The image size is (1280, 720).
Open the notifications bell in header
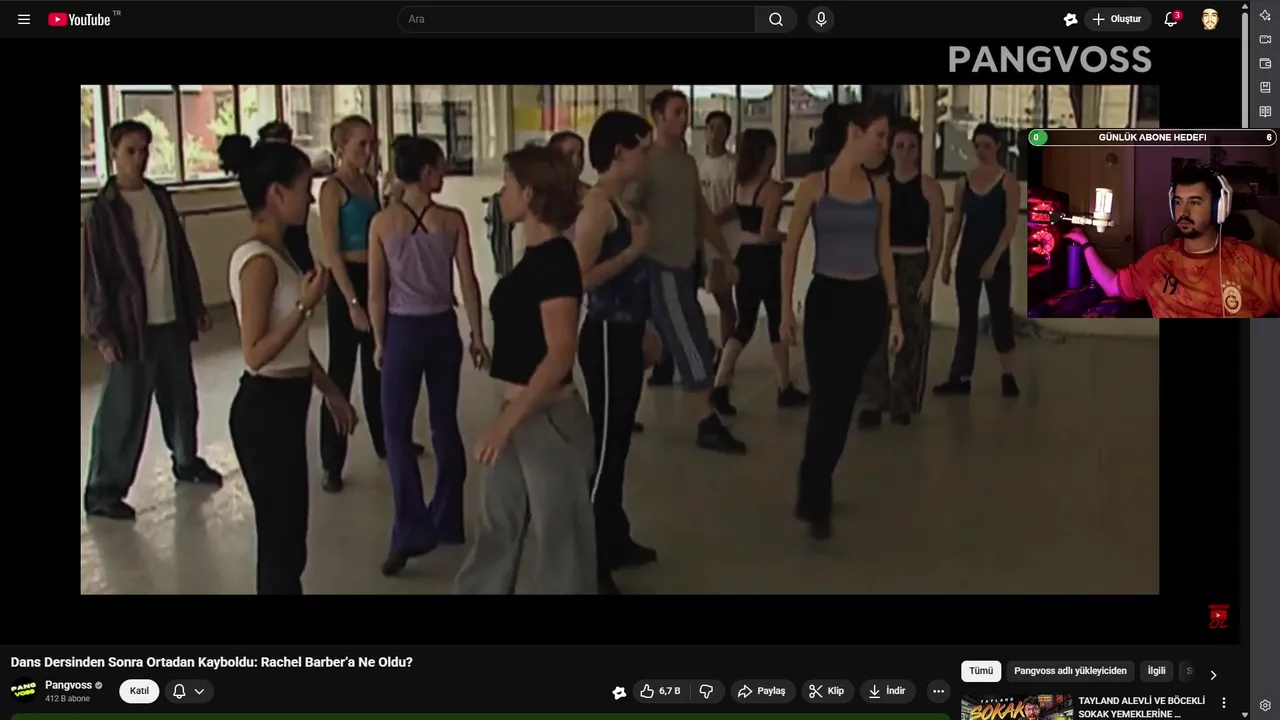pos(1171,19)
